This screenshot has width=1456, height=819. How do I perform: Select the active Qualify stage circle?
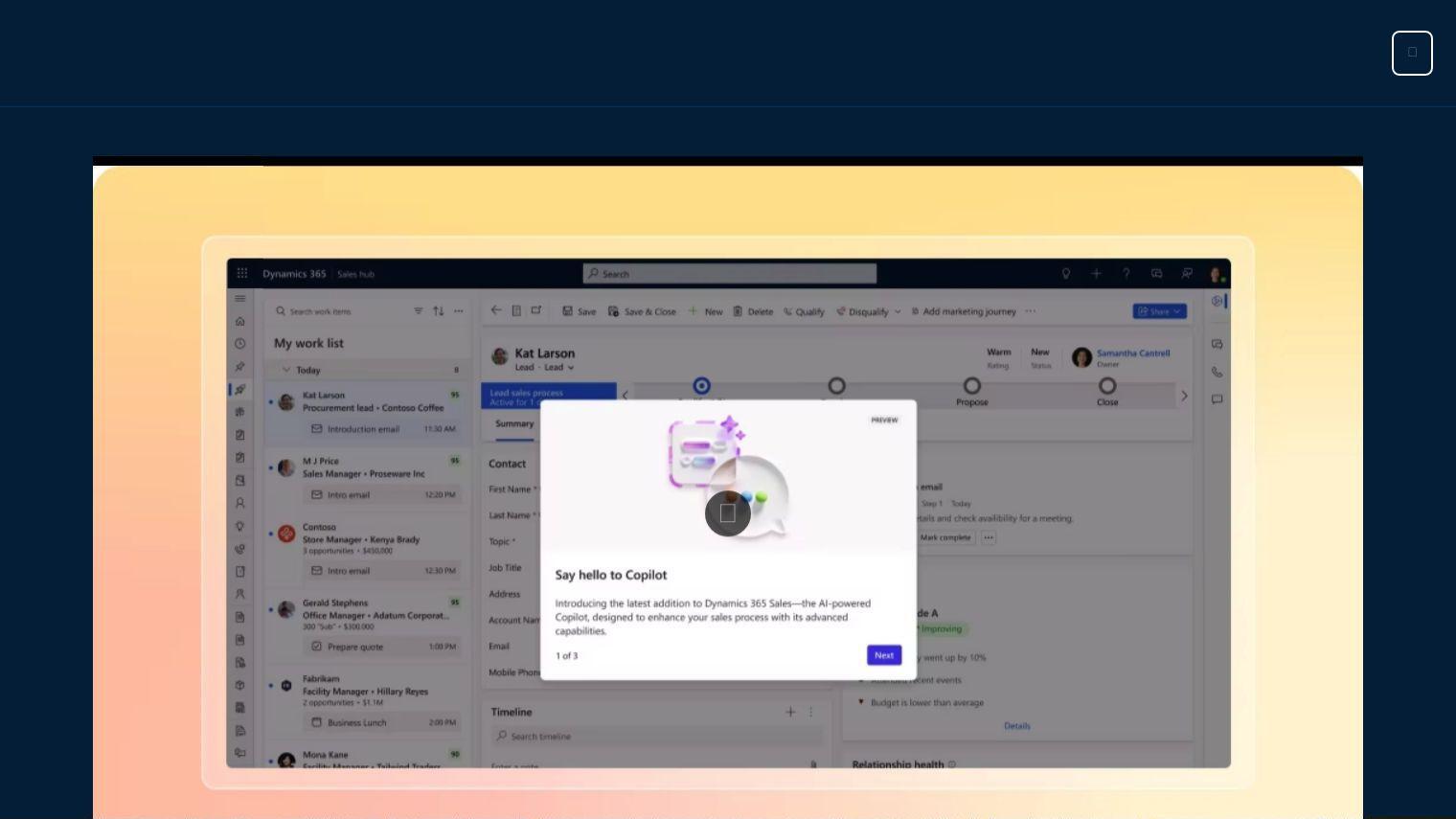click(x=702, y=385)
